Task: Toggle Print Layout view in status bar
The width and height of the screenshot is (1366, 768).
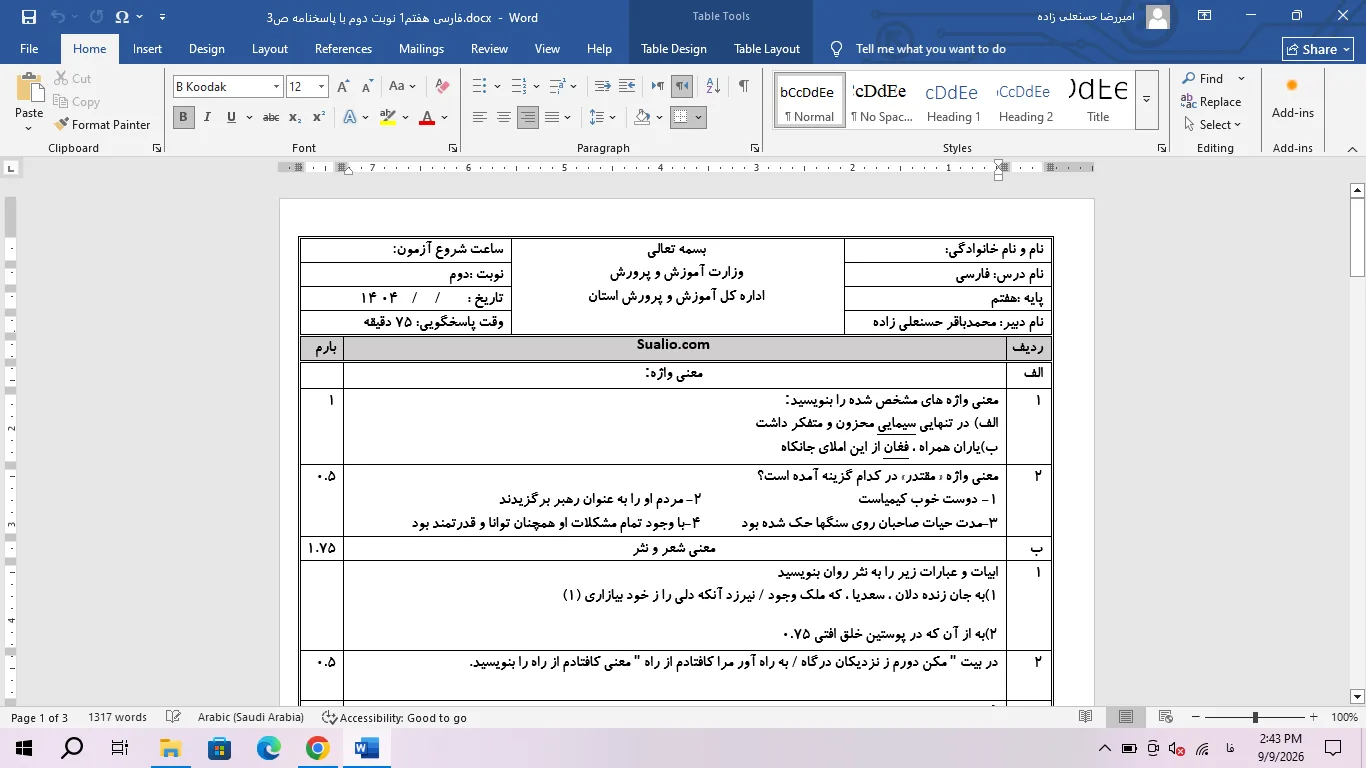Action: [x=1126, y=717]
